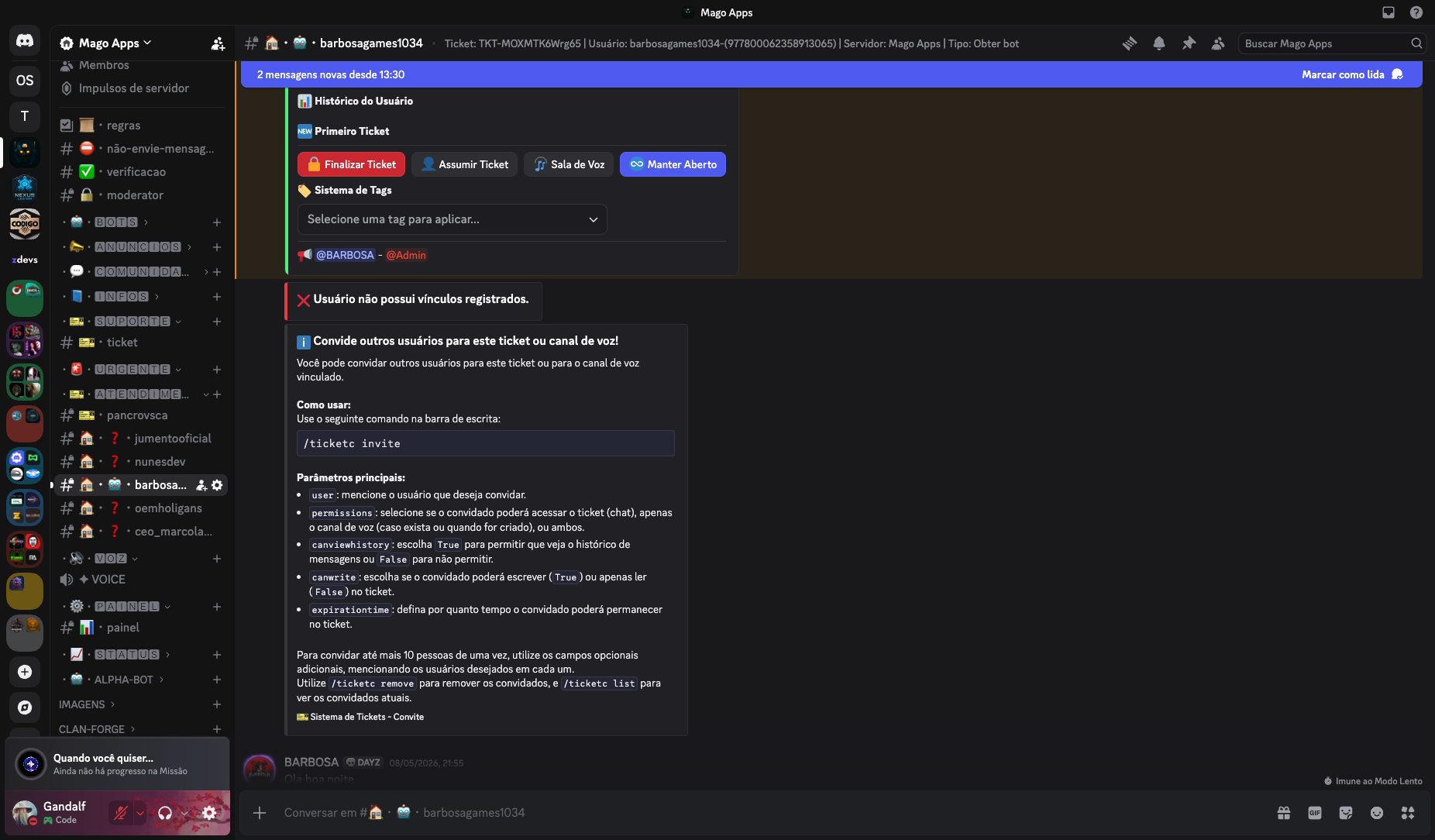Viewport: 1435px width, 840px height.
Task: Open the Mago Apps server menu
Action: [115, 43]
